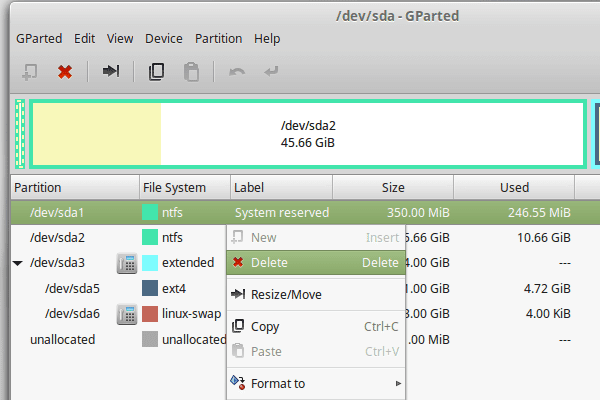This screenshot has width=600, height=400.
Task: Select the small /dev/sda1 dashed block in disk map
Action: click(20, 134)
